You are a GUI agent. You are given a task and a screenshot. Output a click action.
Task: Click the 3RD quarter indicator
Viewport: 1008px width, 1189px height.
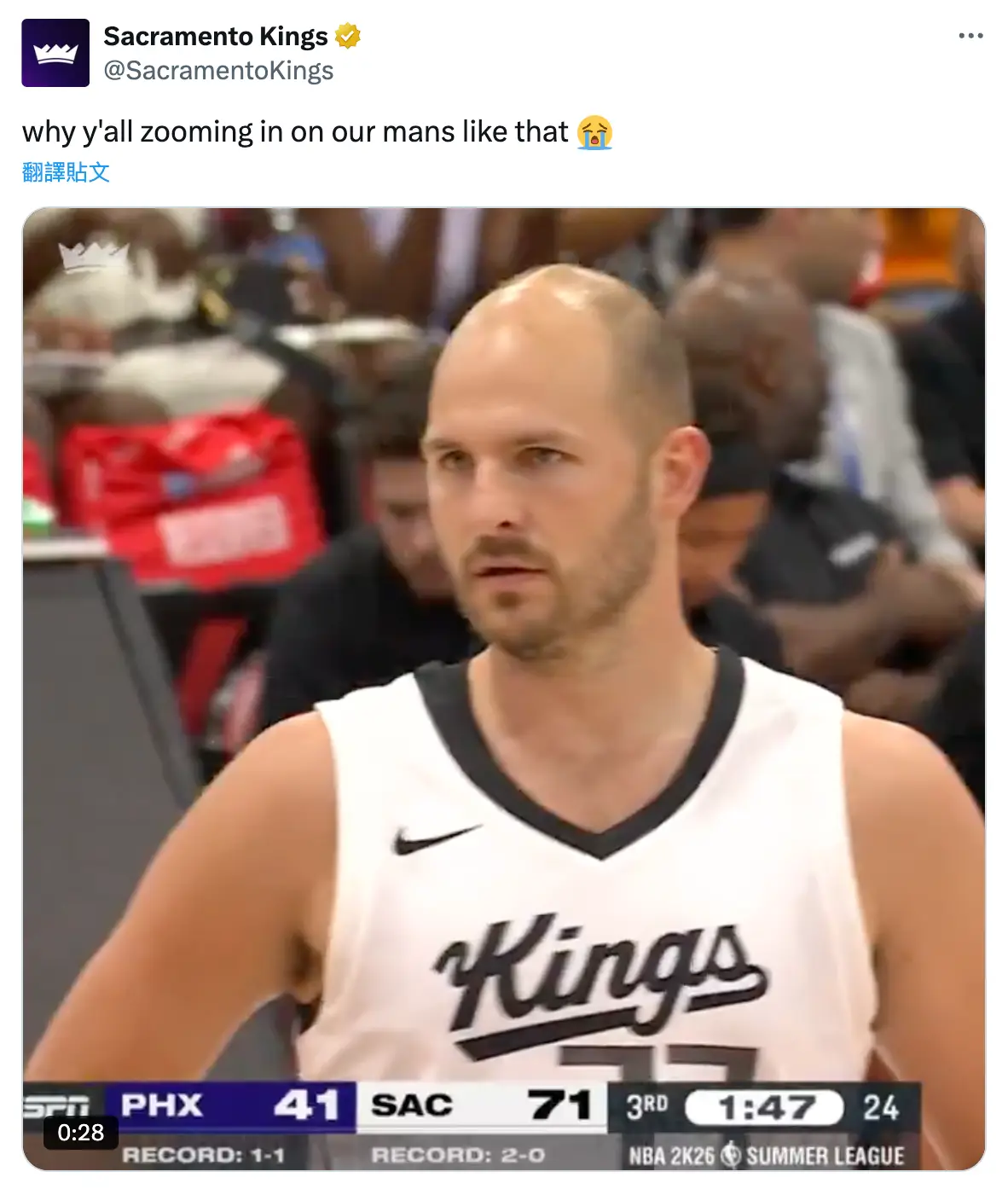click(646, 1106)
